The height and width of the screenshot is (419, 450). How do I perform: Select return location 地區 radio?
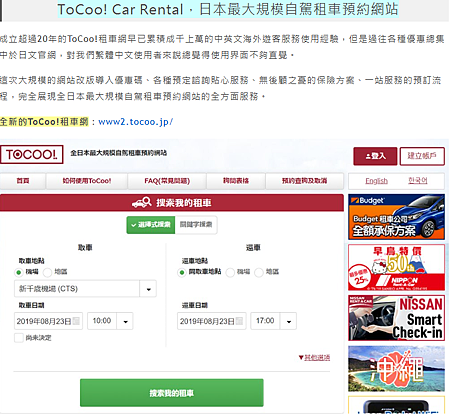point(259,272)
